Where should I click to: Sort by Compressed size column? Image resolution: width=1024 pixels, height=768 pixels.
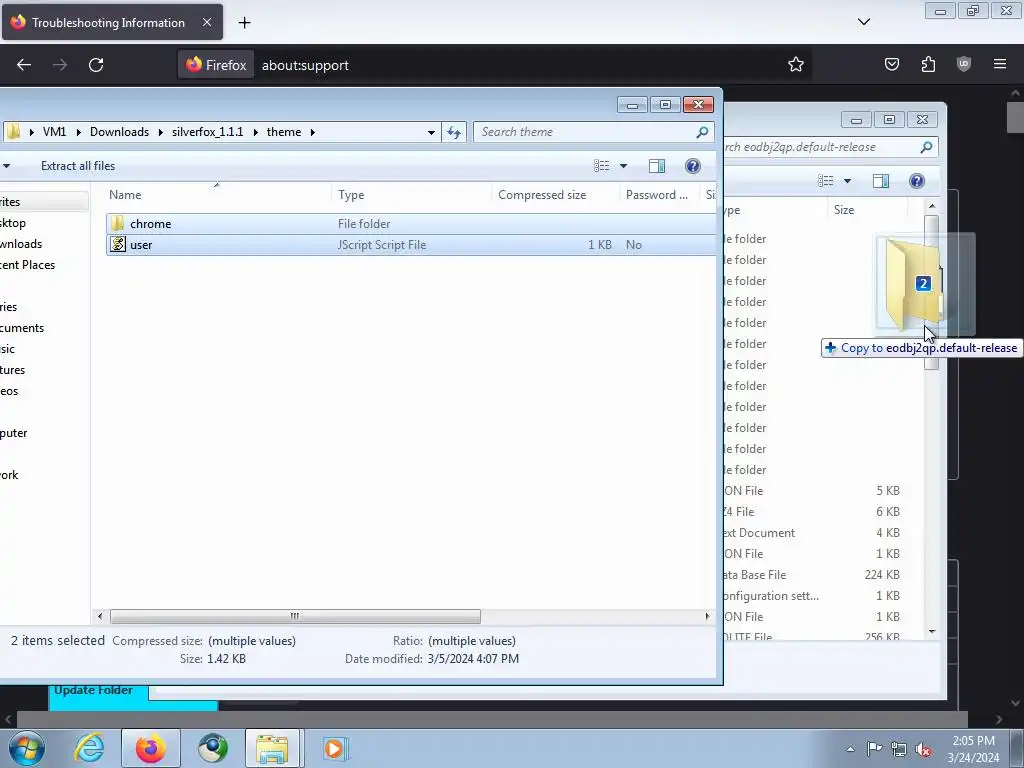(555, 195)
